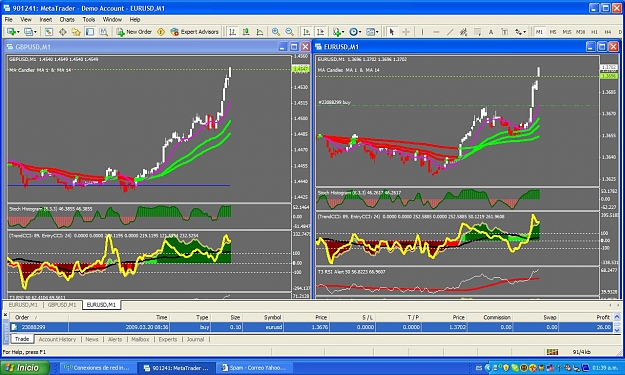
Task: Switch chart to Bar Chart icon
Action: point(232,32)
